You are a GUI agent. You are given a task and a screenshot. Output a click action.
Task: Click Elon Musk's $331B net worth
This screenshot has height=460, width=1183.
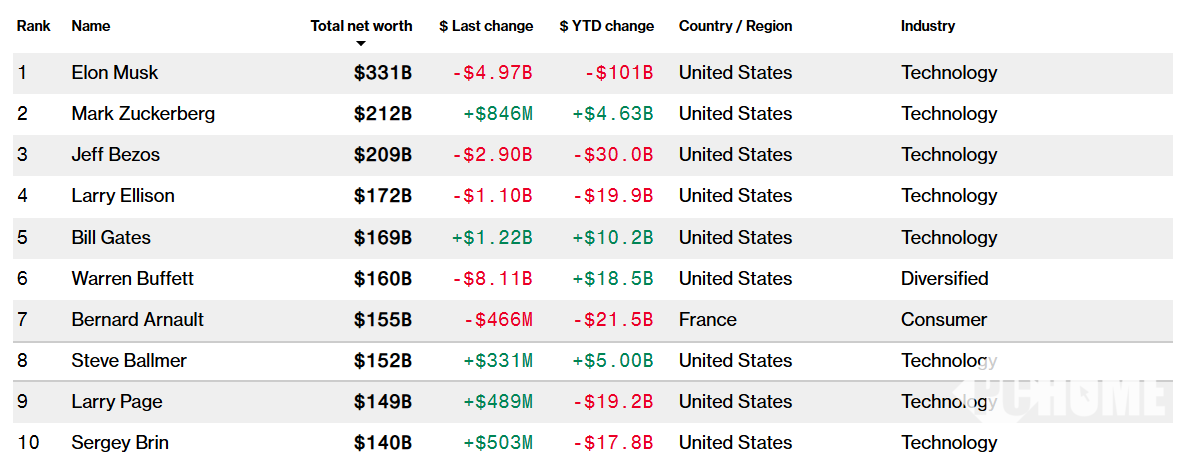click(383, 73)
